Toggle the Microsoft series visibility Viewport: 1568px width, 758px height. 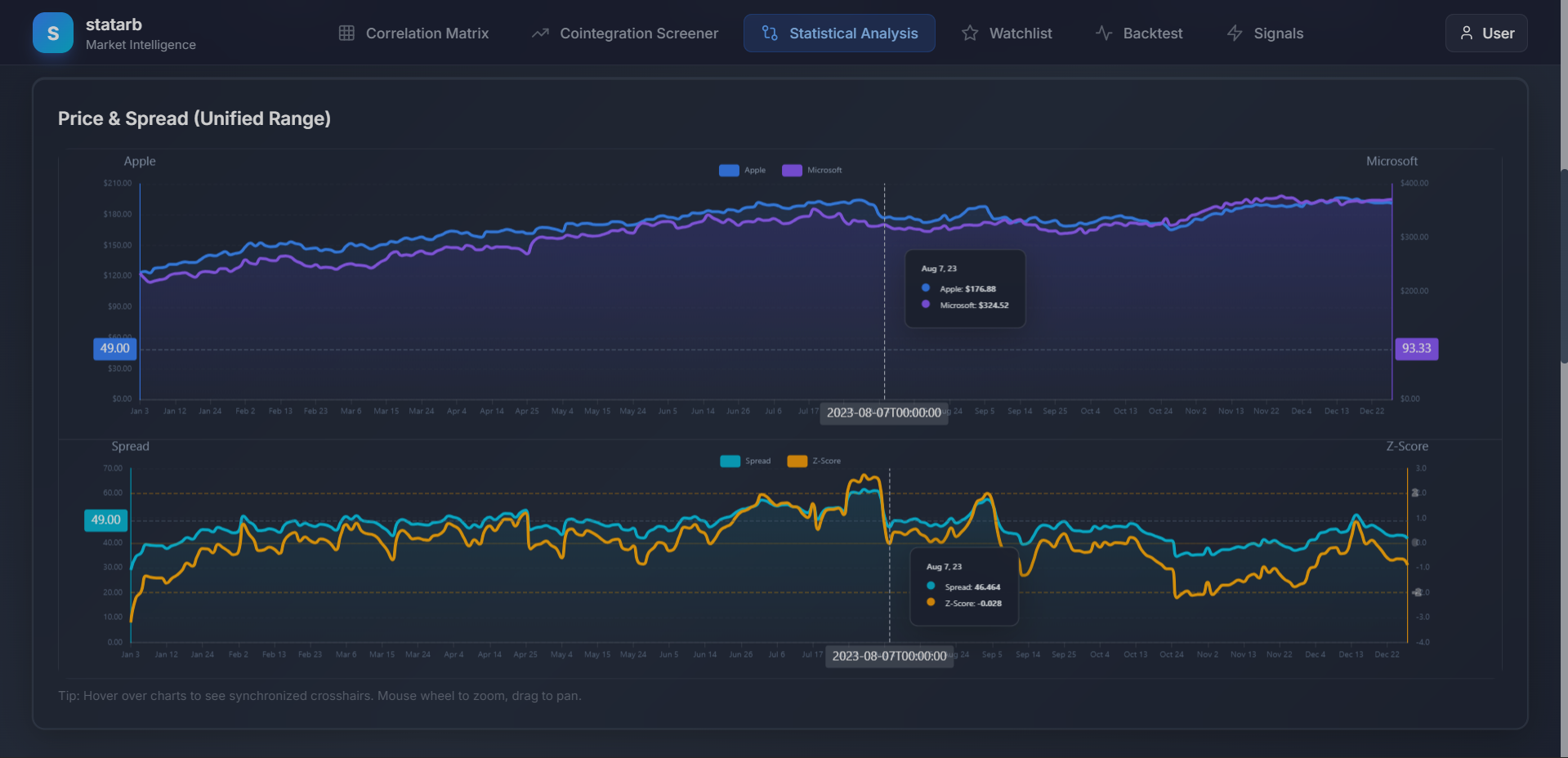812,170
